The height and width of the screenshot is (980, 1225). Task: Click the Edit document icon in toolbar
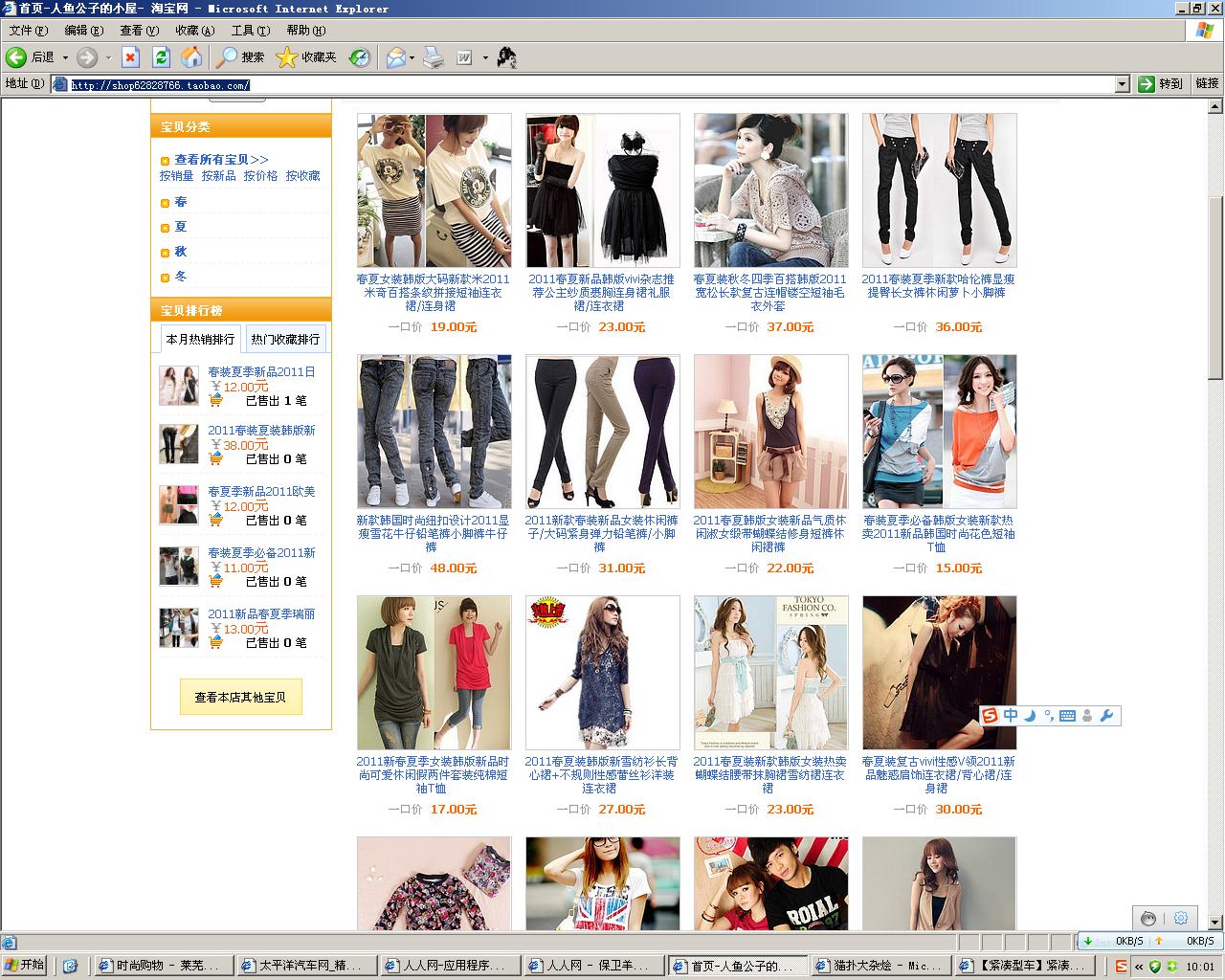(x=465, y=57)
